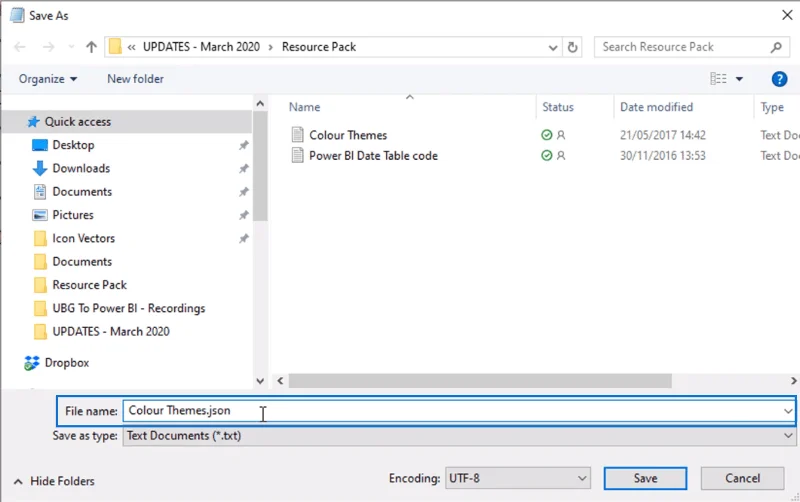Image resolution: width=800 pixels, height=502 pixels.
Task: Close the Save As dialog
Action: point(787,15)
